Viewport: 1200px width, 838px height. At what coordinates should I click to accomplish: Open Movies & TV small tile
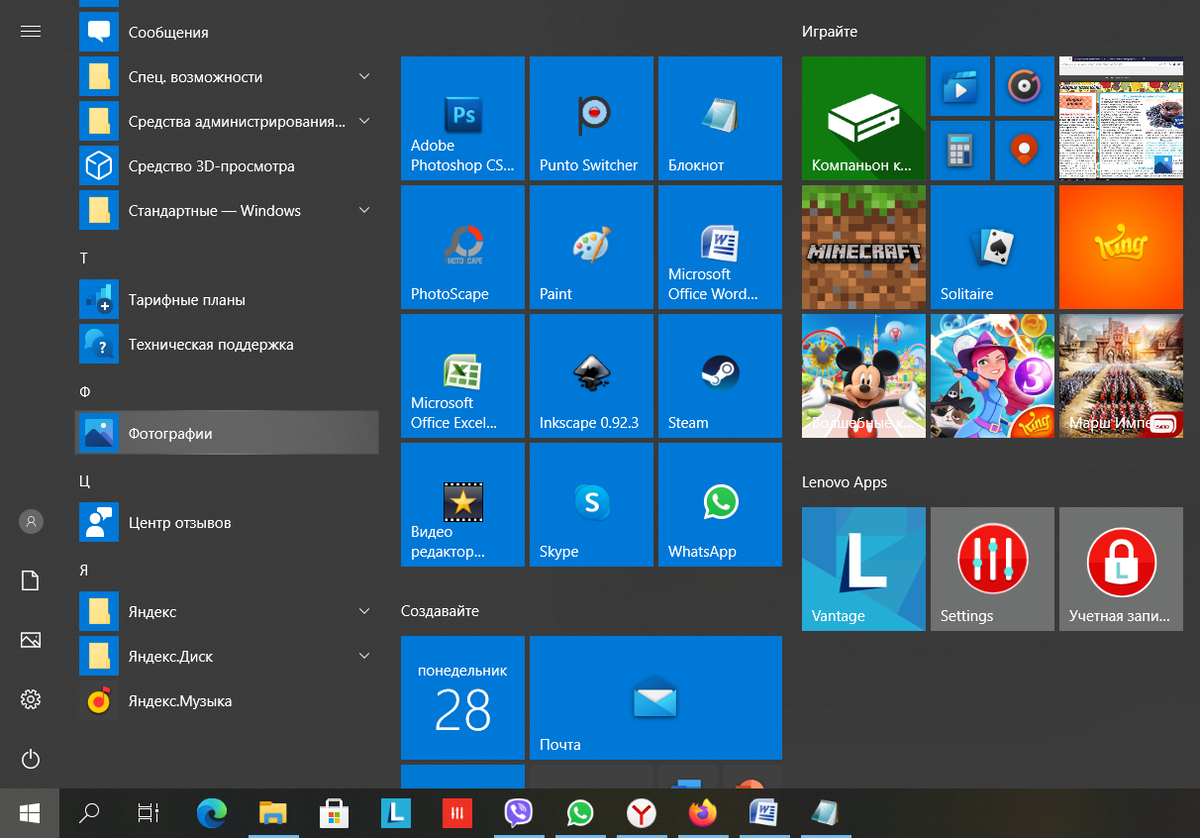961,86
